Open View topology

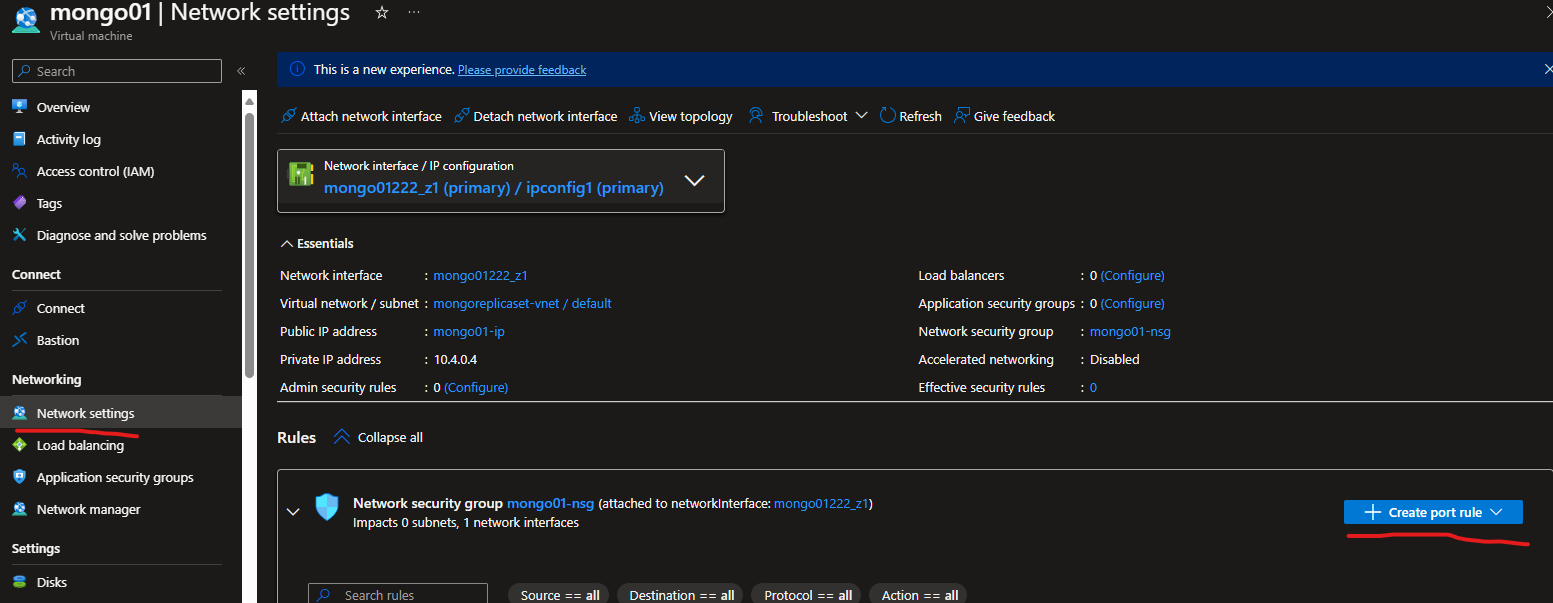(681, 116)
